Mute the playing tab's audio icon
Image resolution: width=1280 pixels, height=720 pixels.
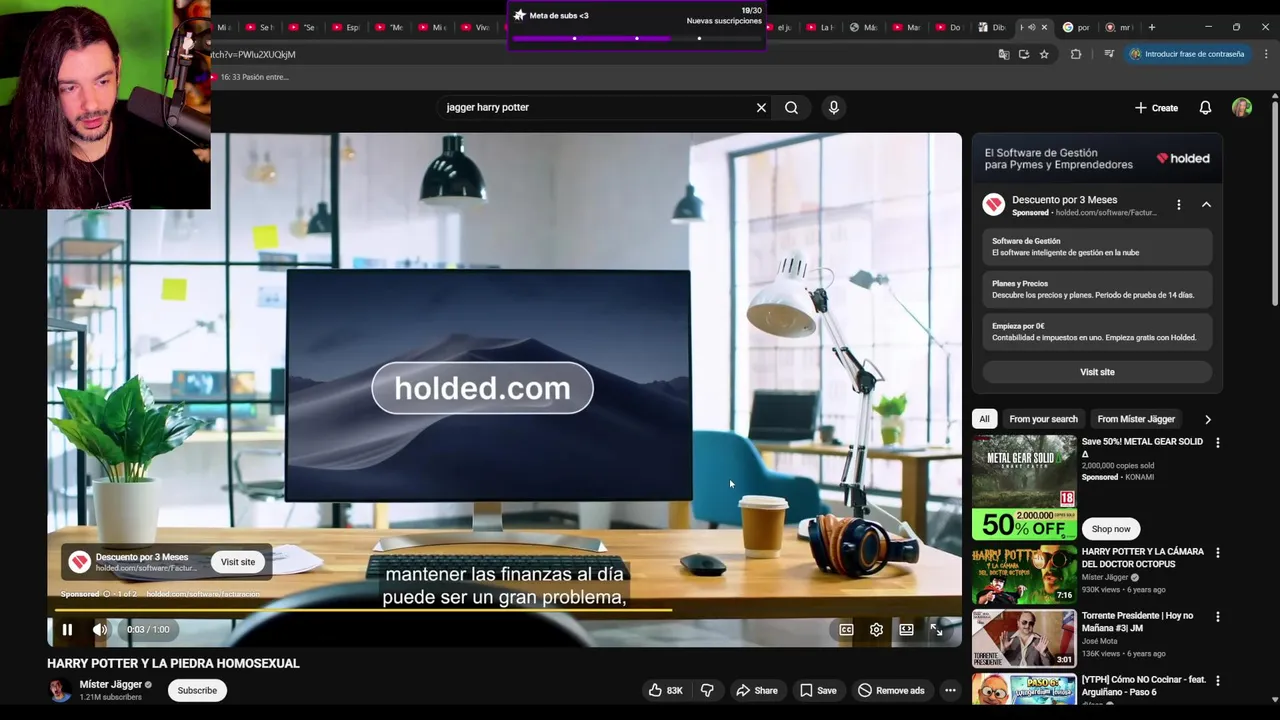tap(1031, 27)
